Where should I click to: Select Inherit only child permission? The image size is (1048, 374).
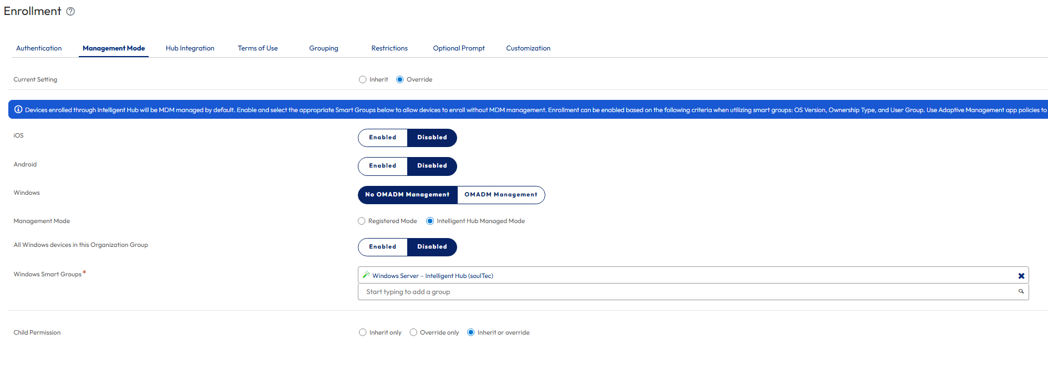362,332
